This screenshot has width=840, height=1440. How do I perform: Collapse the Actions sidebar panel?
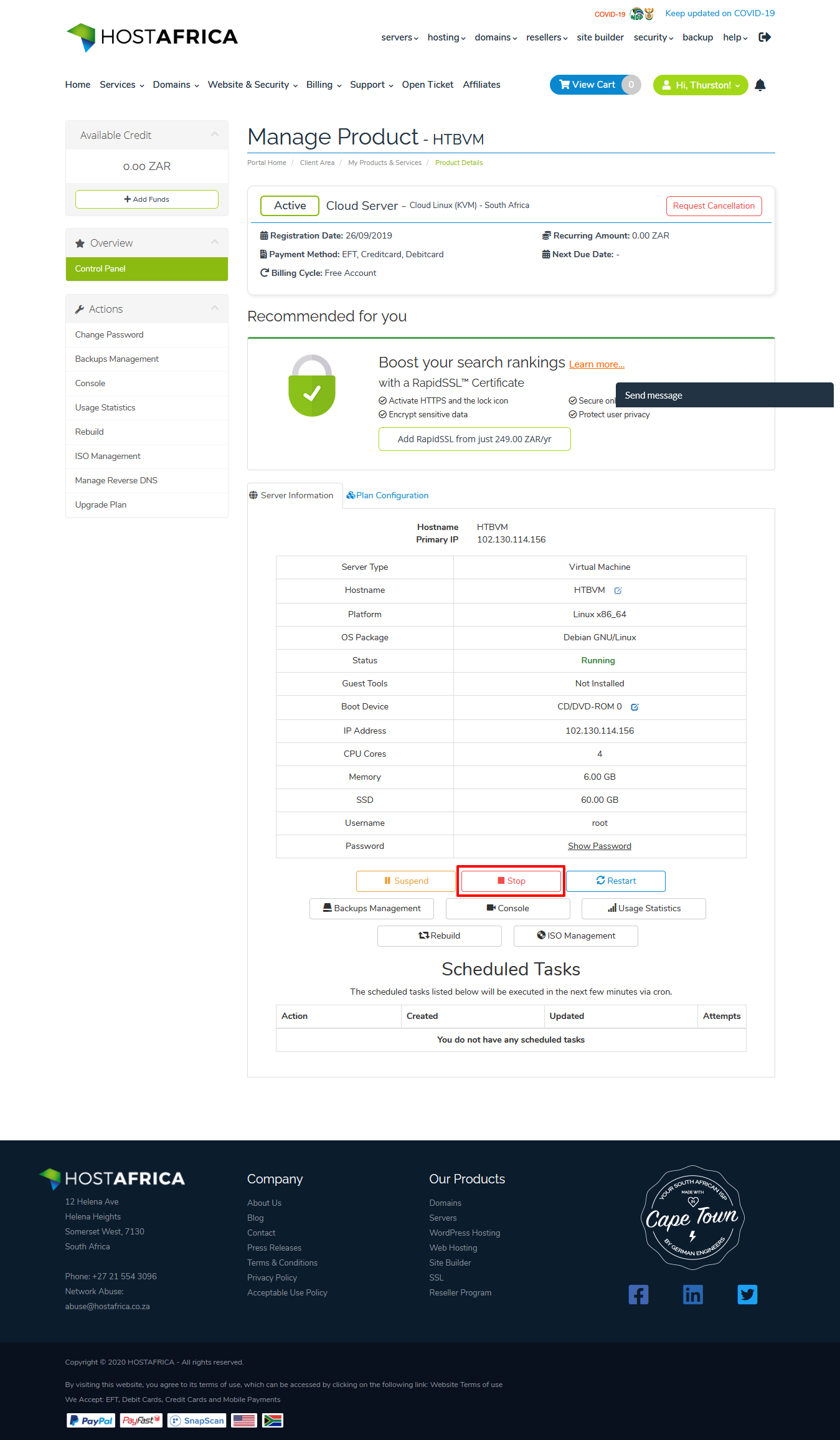click(215, 308)
